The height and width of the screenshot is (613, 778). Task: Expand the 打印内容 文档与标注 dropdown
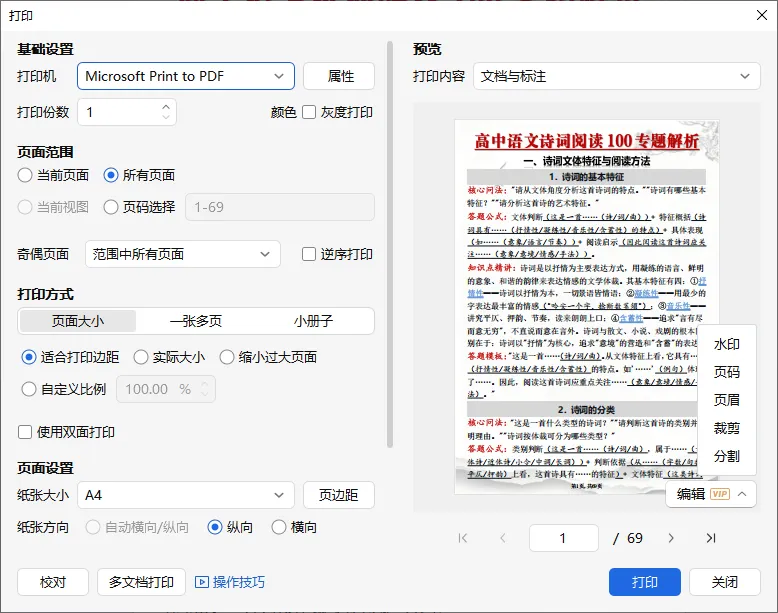(616, 76)
